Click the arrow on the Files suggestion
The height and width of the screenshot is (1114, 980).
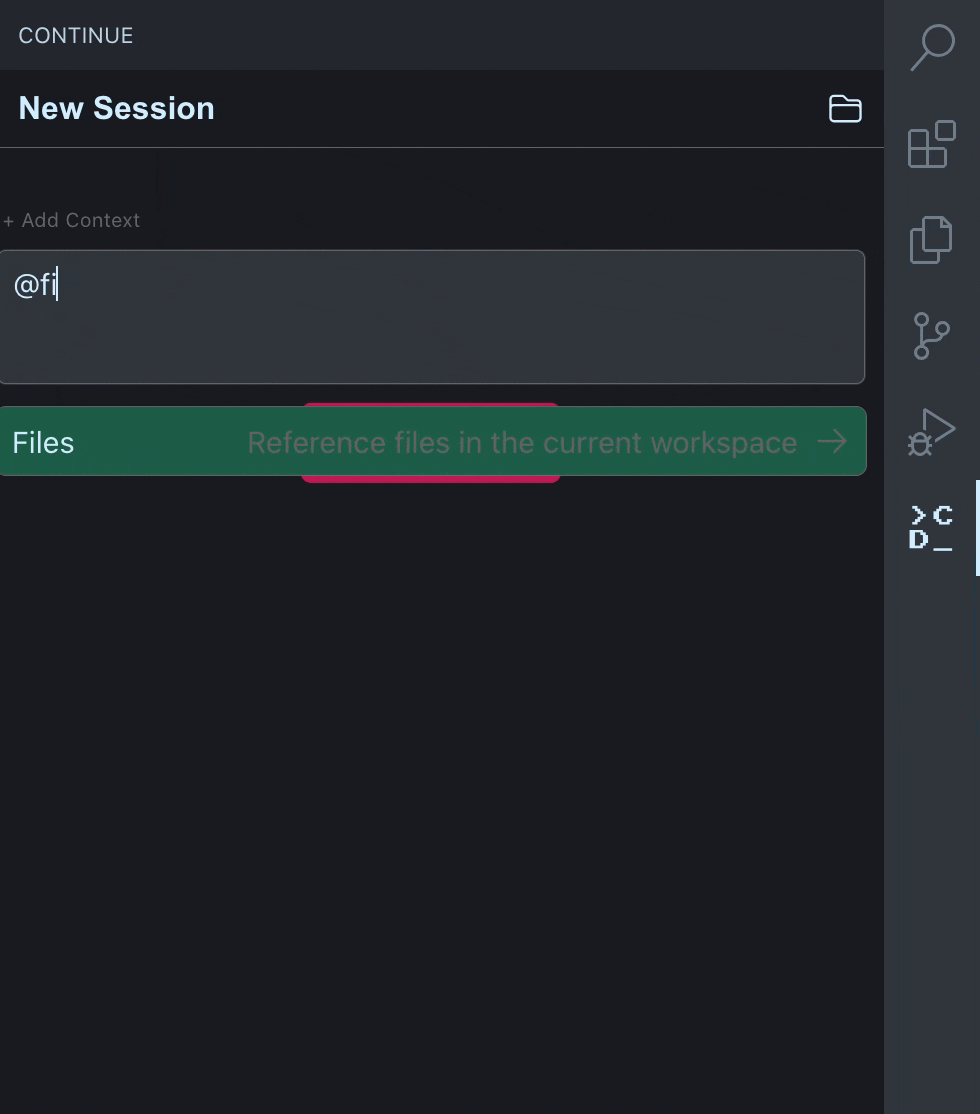pyautogui.click(x=833, y=441)
